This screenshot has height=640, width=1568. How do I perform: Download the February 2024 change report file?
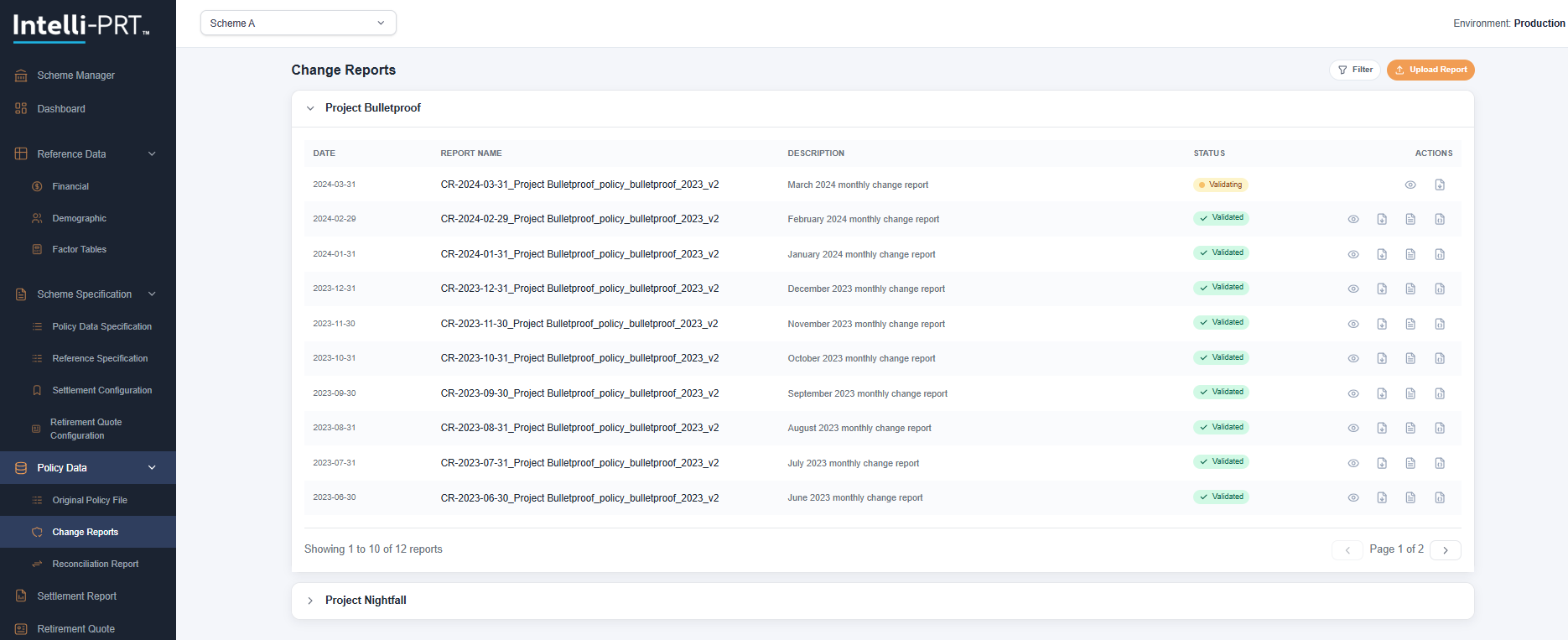1382,219
